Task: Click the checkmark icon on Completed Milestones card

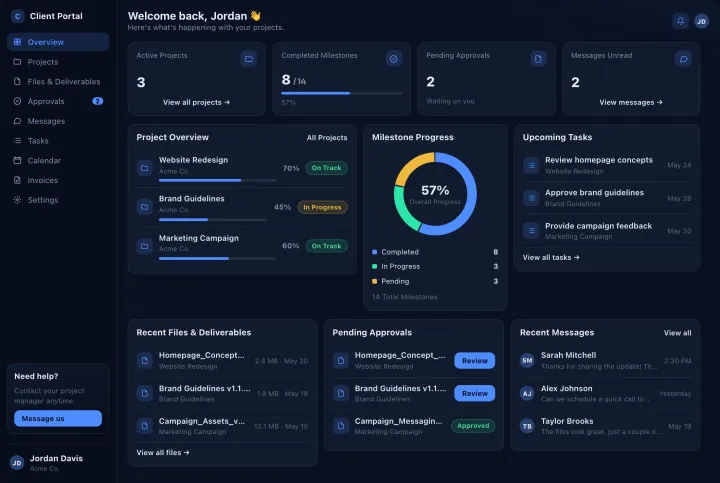Action: click(394, 59)
